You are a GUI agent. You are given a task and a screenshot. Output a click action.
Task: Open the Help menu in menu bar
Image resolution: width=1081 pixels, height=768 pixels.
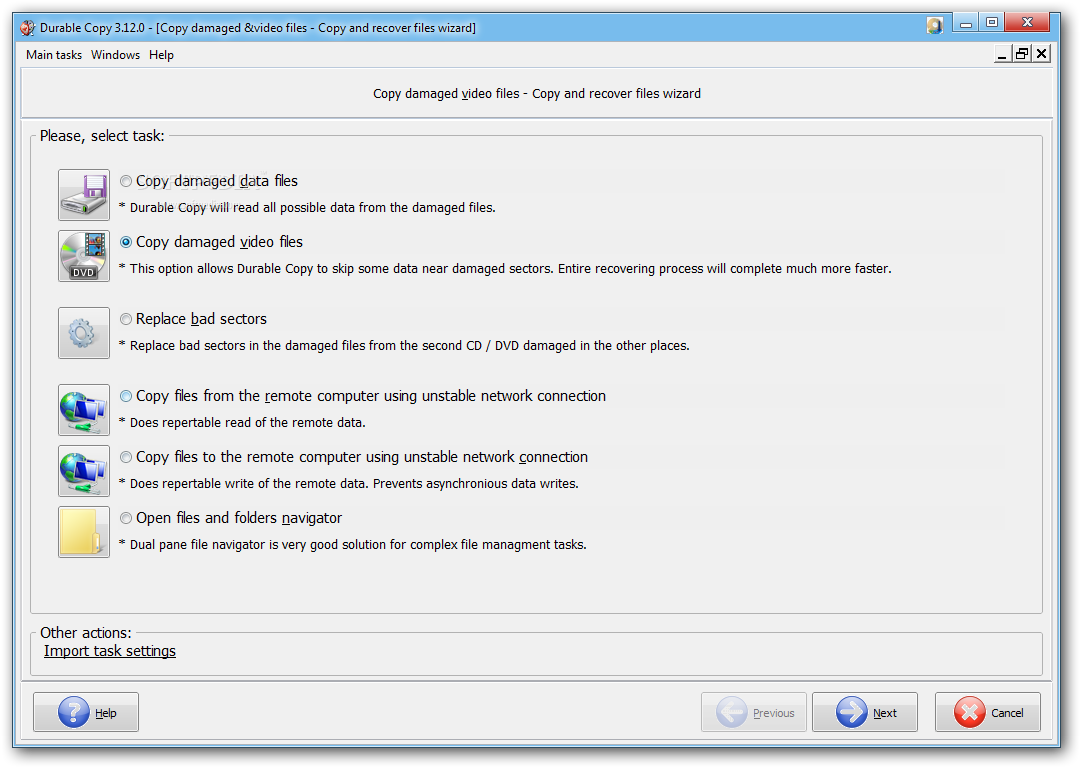(161, 54)
